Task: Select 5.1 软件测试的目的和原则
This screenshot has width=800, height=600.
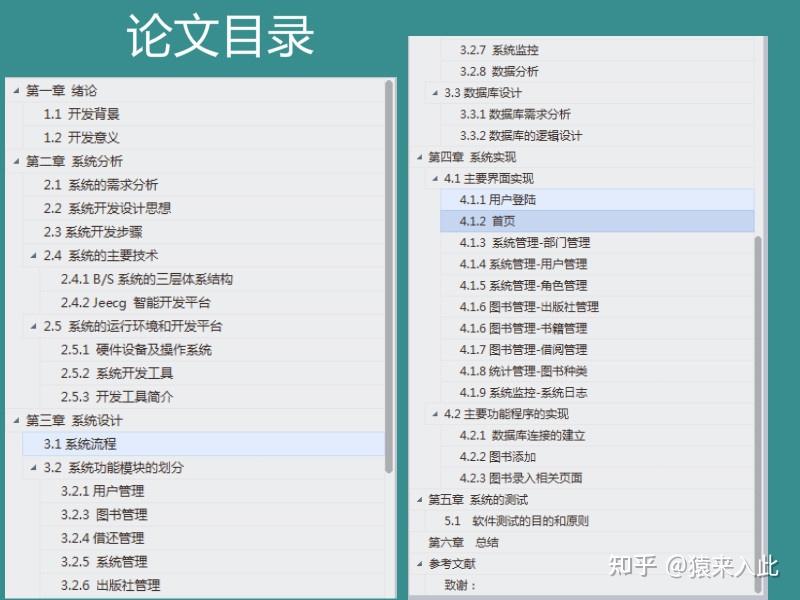Action: (x=516, y=521)
